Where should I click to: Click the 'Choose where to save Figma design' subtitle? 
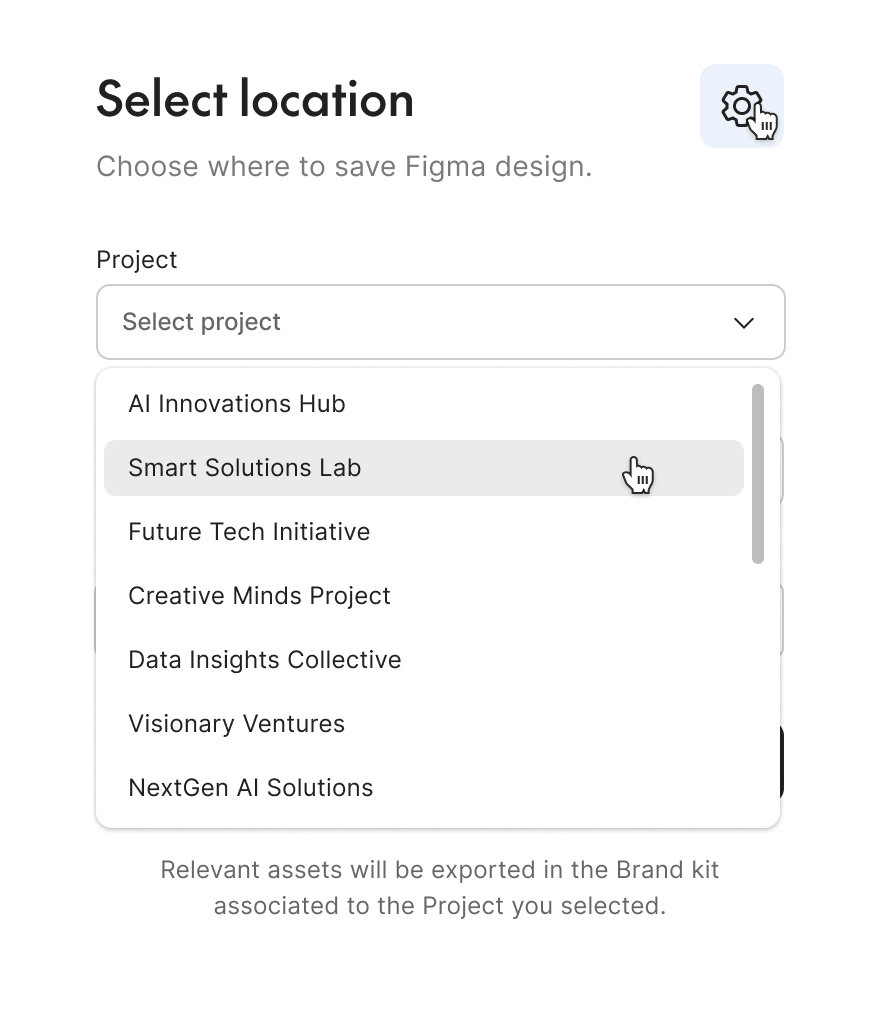(x=344, y=167)
